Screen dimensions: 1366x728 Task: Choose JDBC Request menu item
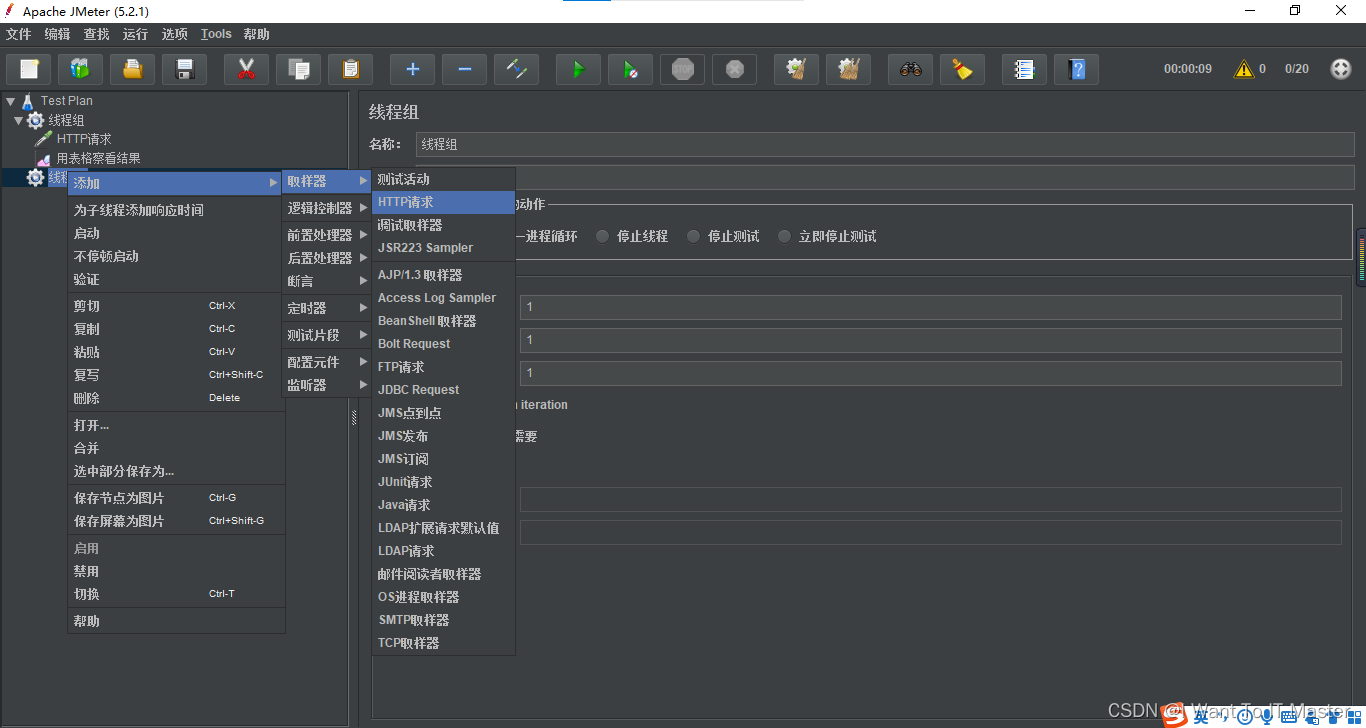(x=443, y=390)
